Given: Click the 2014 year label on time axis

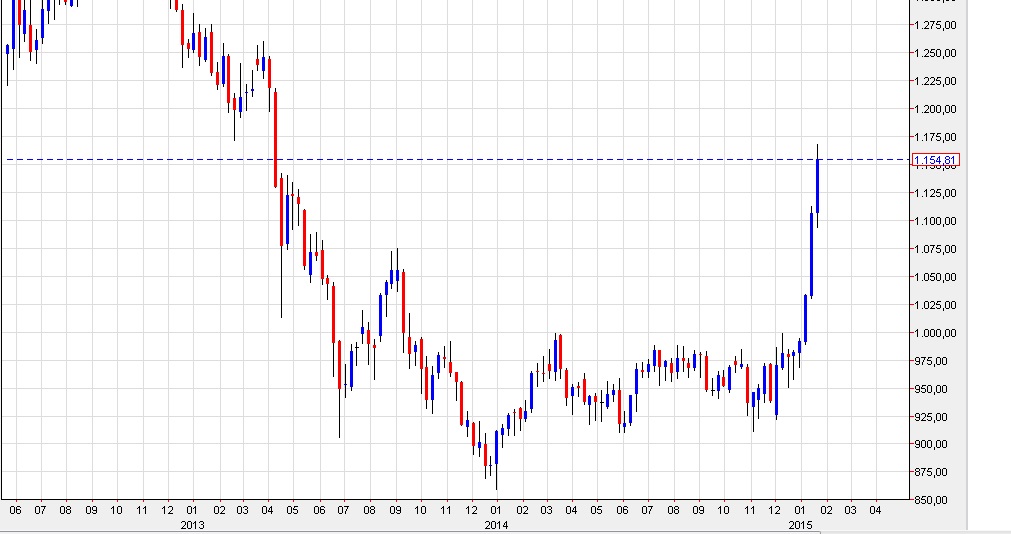Looking at the screenshot, I should coord(496,524).
